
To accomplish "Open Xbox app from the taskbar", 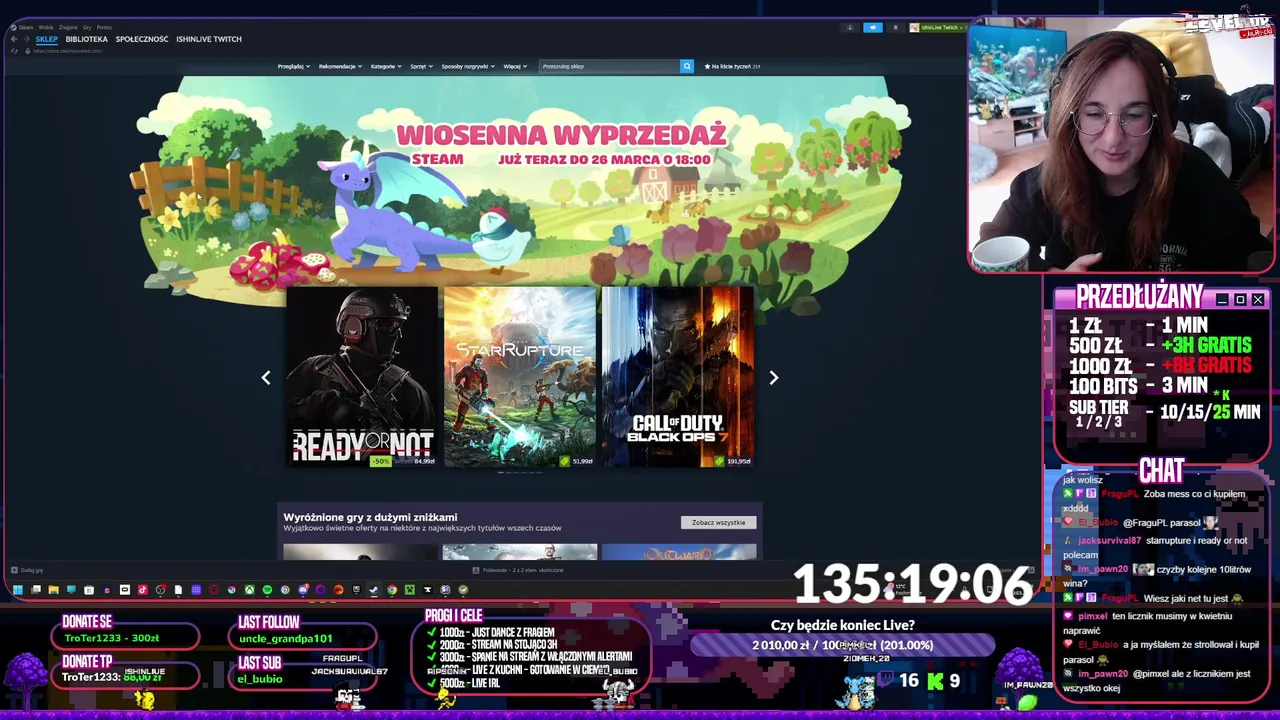I will 249,590.
